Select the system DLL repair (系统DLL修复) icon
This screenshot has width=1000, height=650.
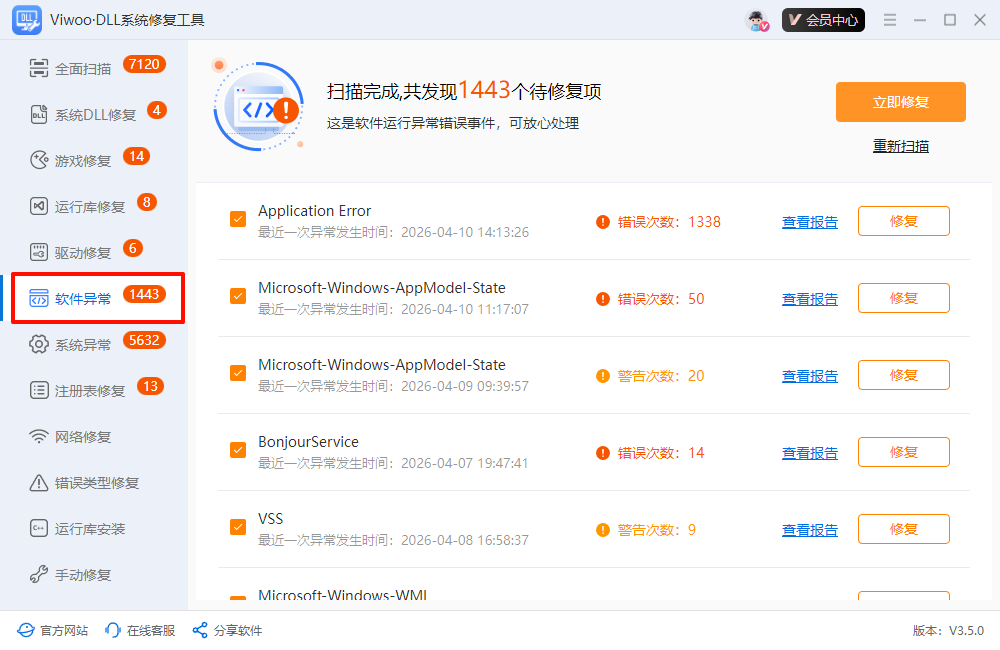[x=39, y=115]
